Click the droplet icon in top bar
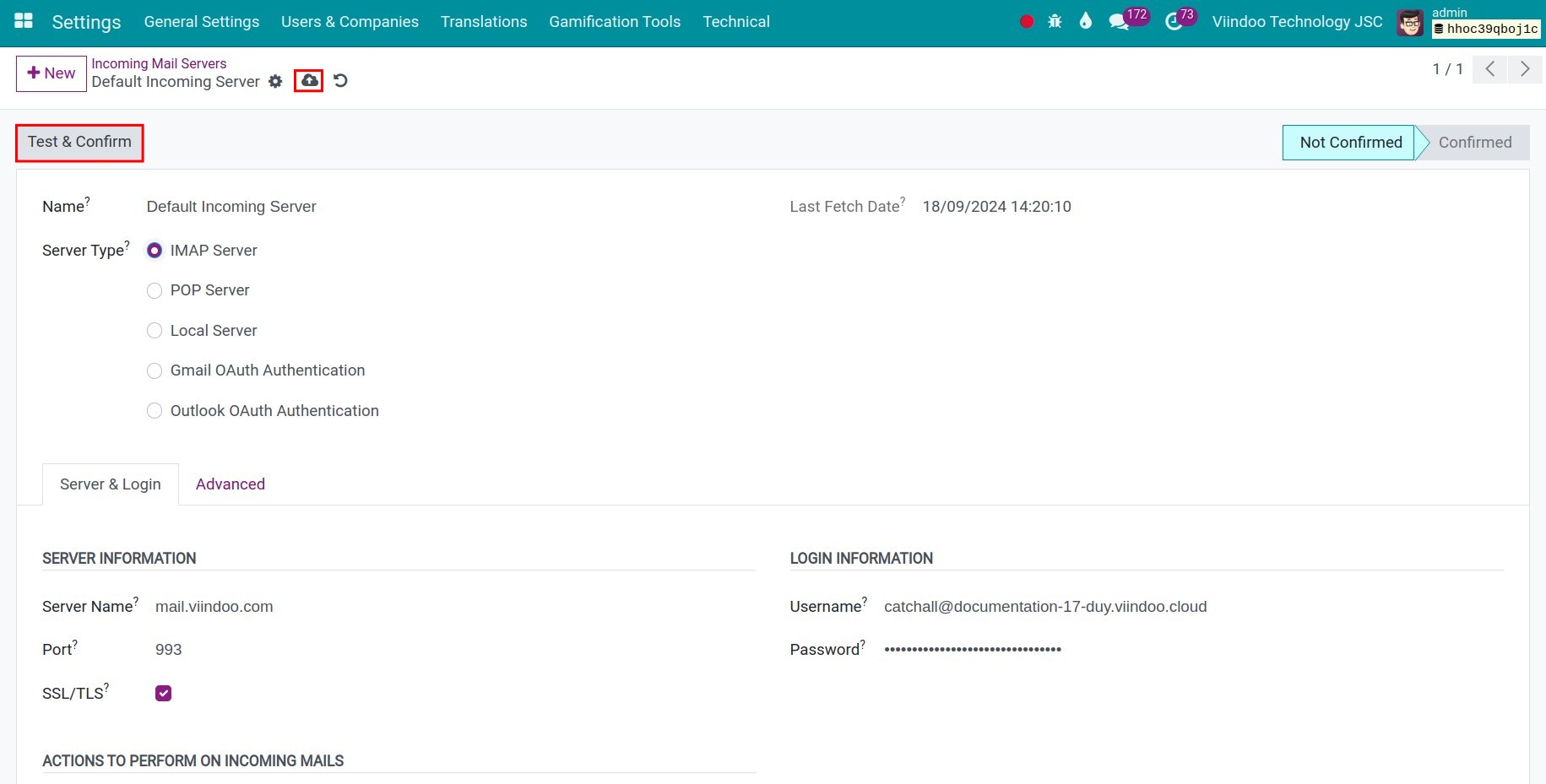Viewport: 1546px width, 784px height. coord(1086,21)
